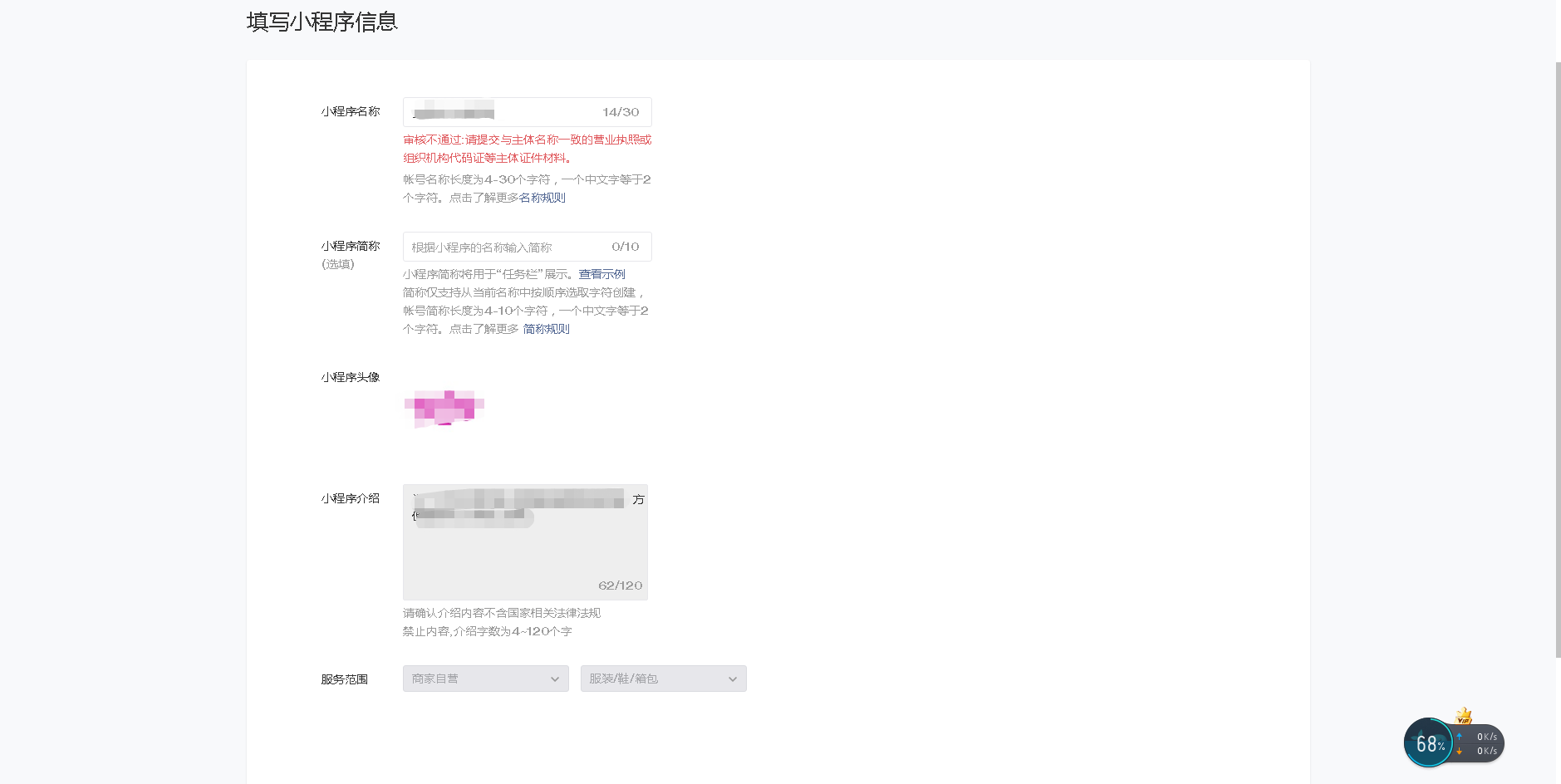1561x784 pixels.
Task: Open the 名称规则 link
Action: coord(542,198)
